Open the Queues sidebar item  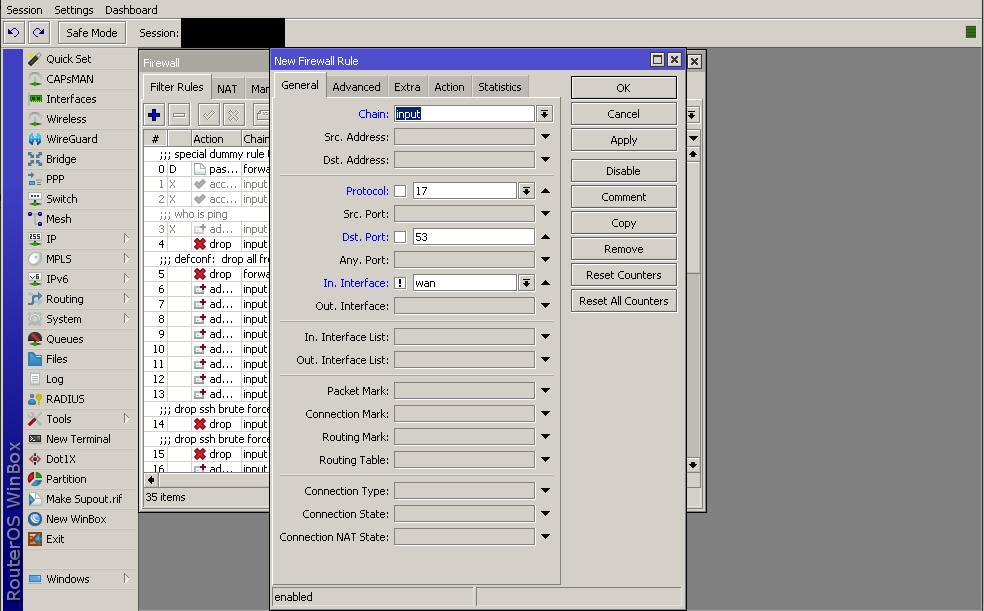click(64, 339)
